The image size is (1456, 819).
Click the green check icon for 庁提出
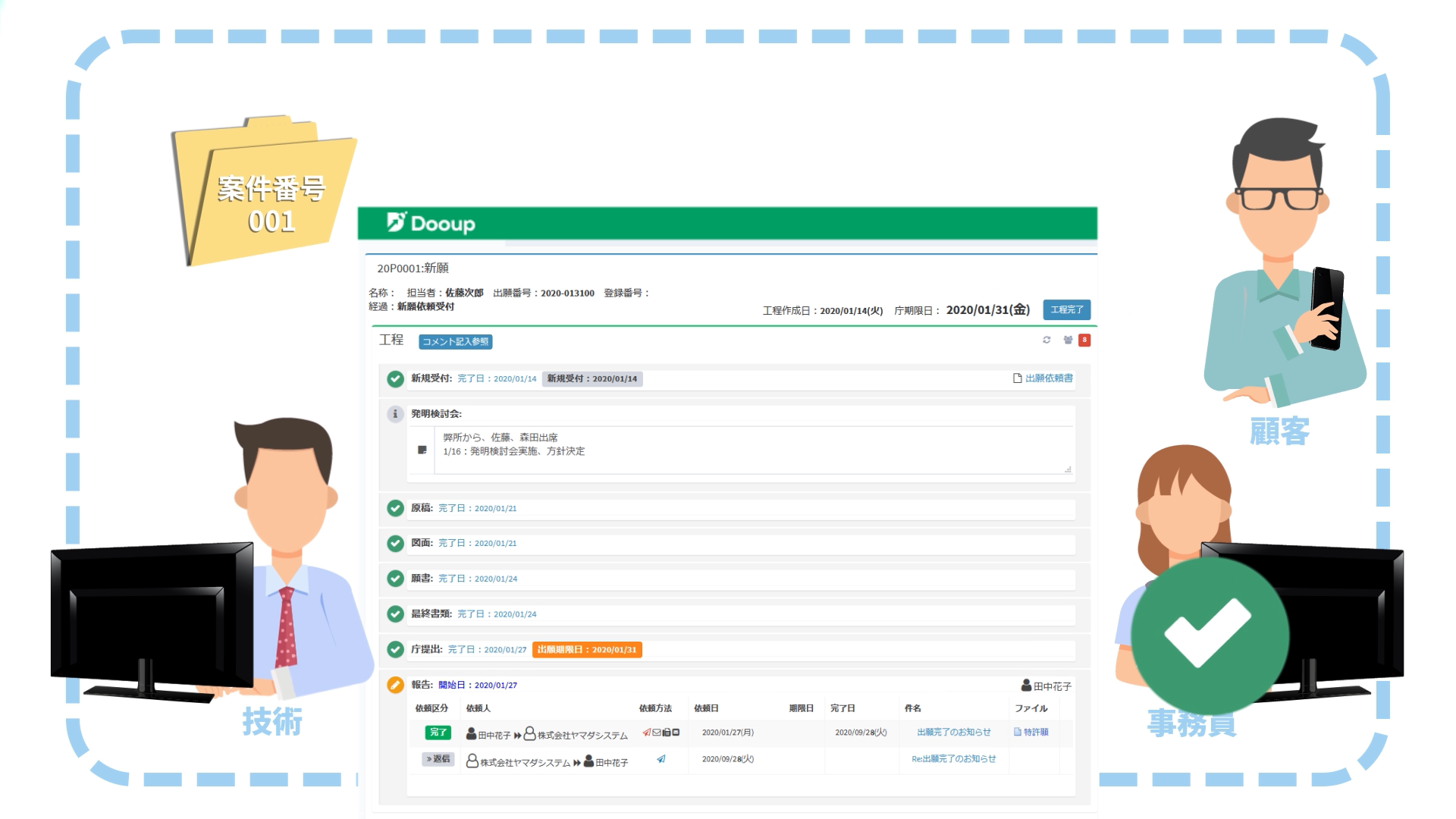point(395,649)
